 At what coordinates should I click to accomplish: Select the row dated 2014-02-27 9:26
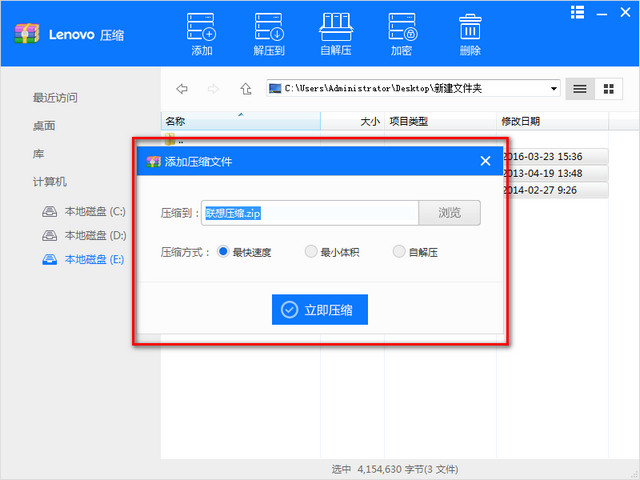(555, 190)
